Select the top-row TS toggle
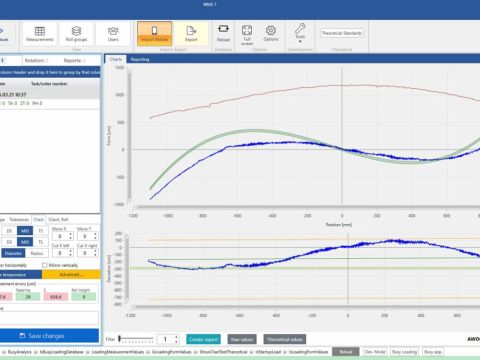The height and width of the screenshot is (360, 480). pos(41,231)
